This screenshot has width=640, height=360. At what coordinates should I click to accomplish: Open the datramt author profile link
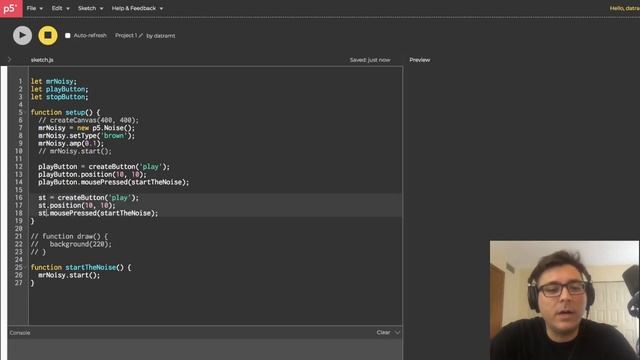click(165, 36)
